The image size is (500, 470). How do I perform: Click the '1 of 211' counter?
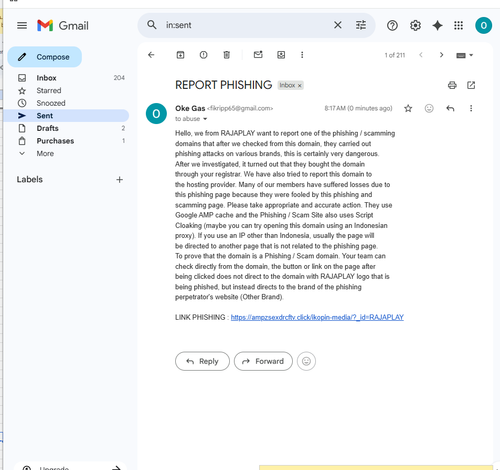pos(395,55)
